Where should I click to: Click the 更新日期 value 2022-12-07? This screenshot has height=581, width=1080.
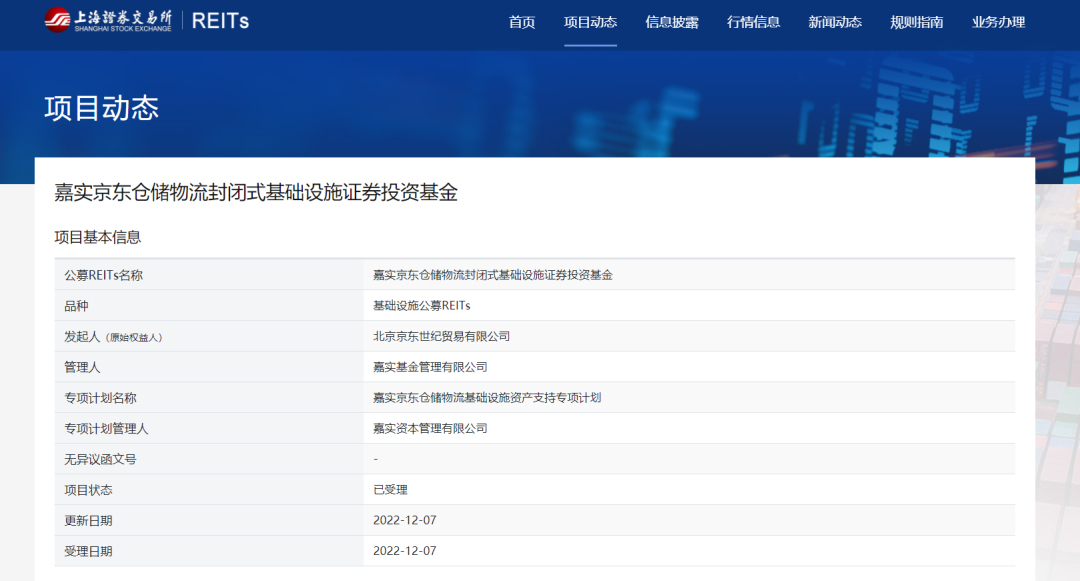[405, 520]
